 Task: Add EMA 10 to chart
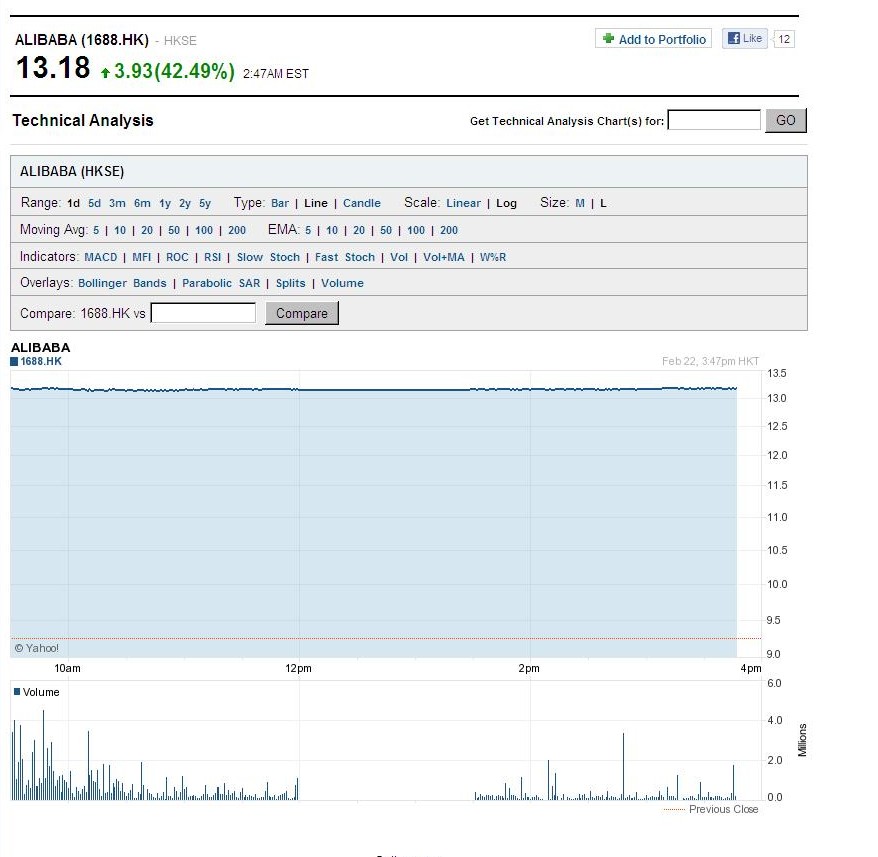pos(332,230)
